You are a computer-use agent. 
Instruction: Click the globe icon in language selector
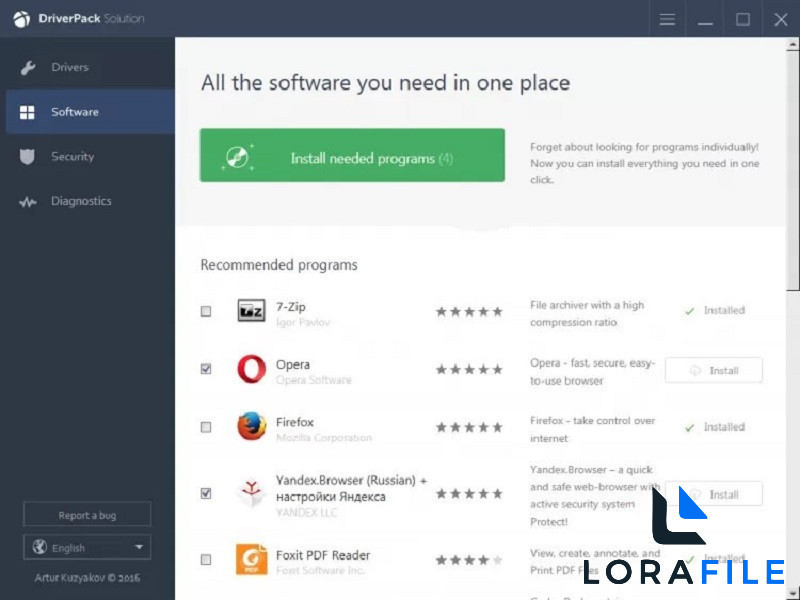pos(40,547)
